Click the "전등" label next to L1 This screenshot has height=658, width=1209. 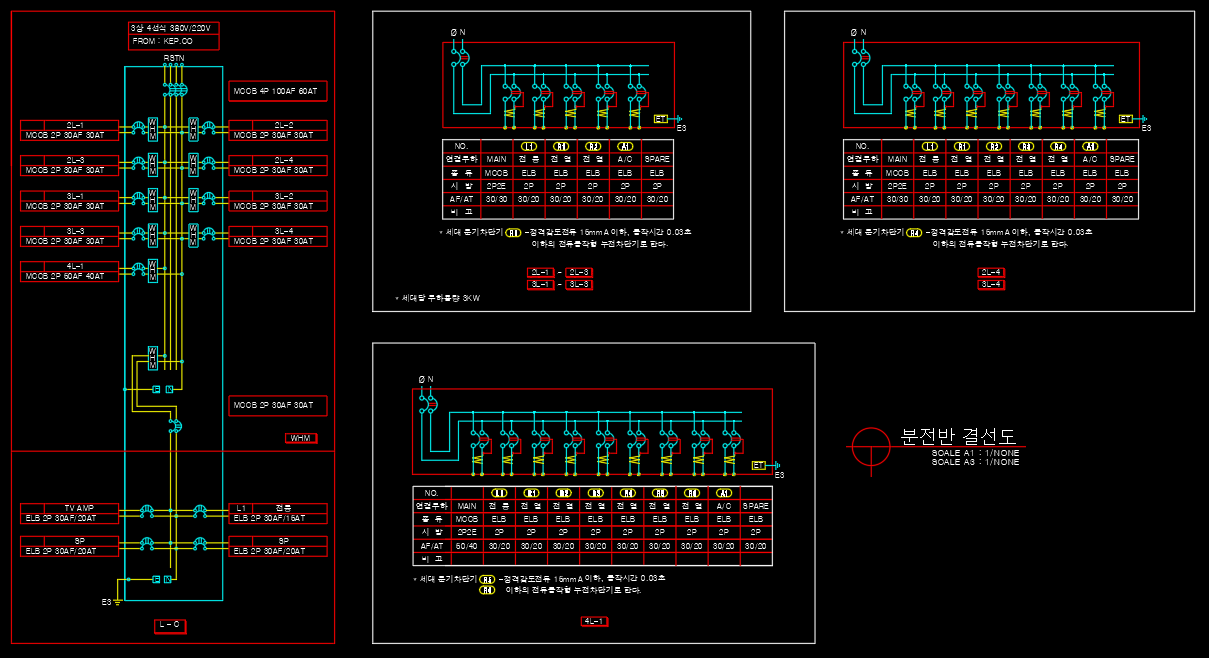pyautogui.click(x=283, y=508)
